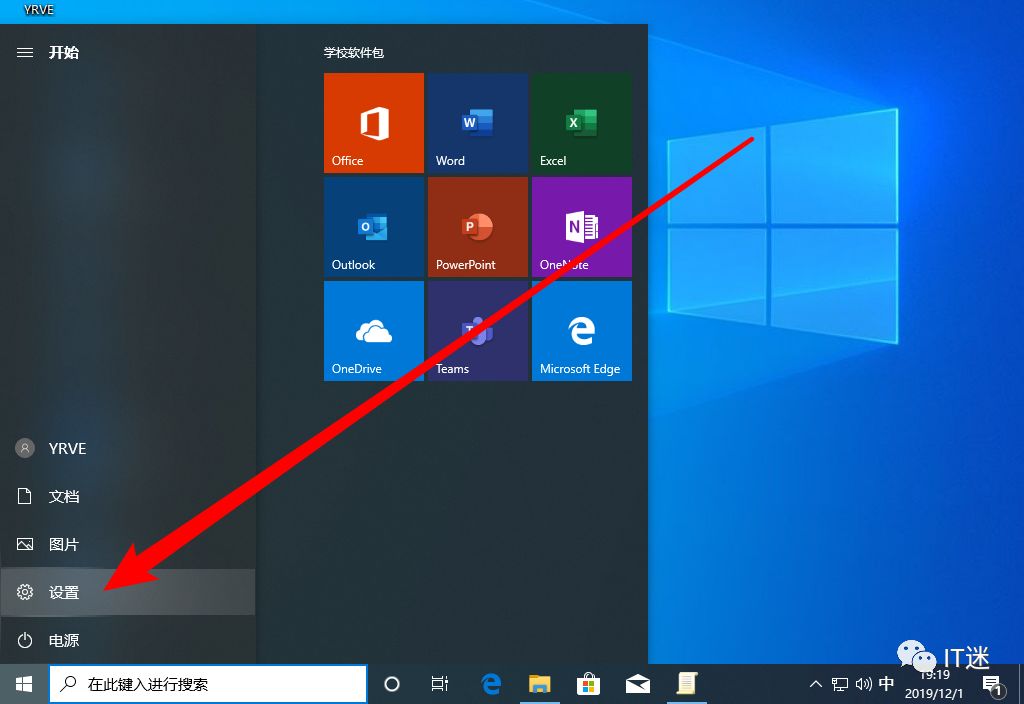Launch Edge from the taskbar
Viewport: 1024px width, 704px height.
point(490,684)
